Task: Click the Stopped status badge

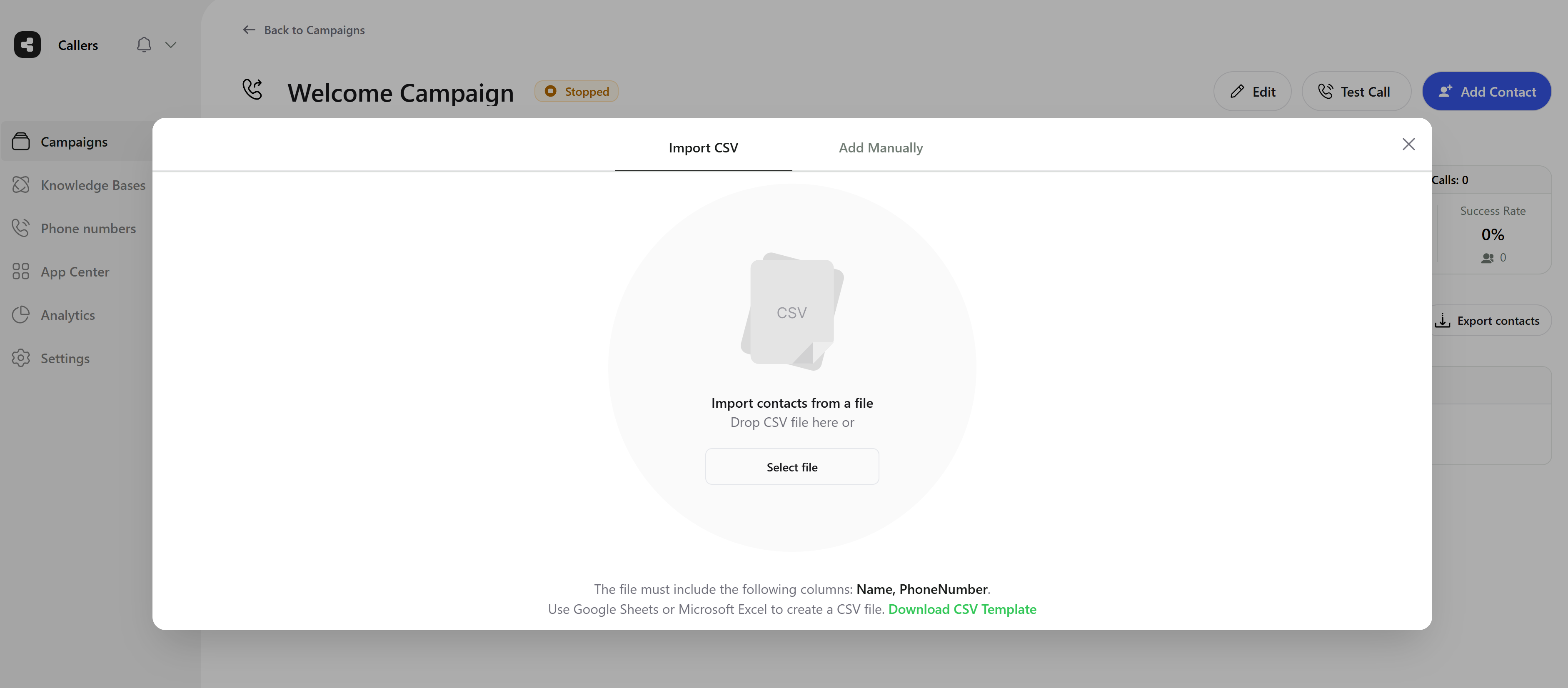Action: pyautogui.click(x=576, y=91)
